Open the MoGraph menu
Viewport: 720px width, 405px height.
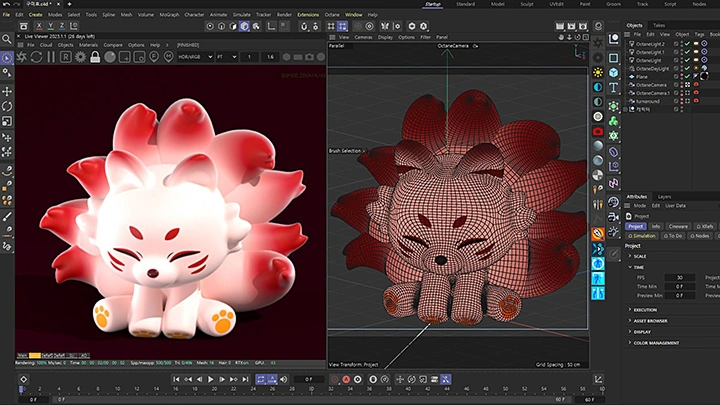pyautogui.click(x=169, y=15)
